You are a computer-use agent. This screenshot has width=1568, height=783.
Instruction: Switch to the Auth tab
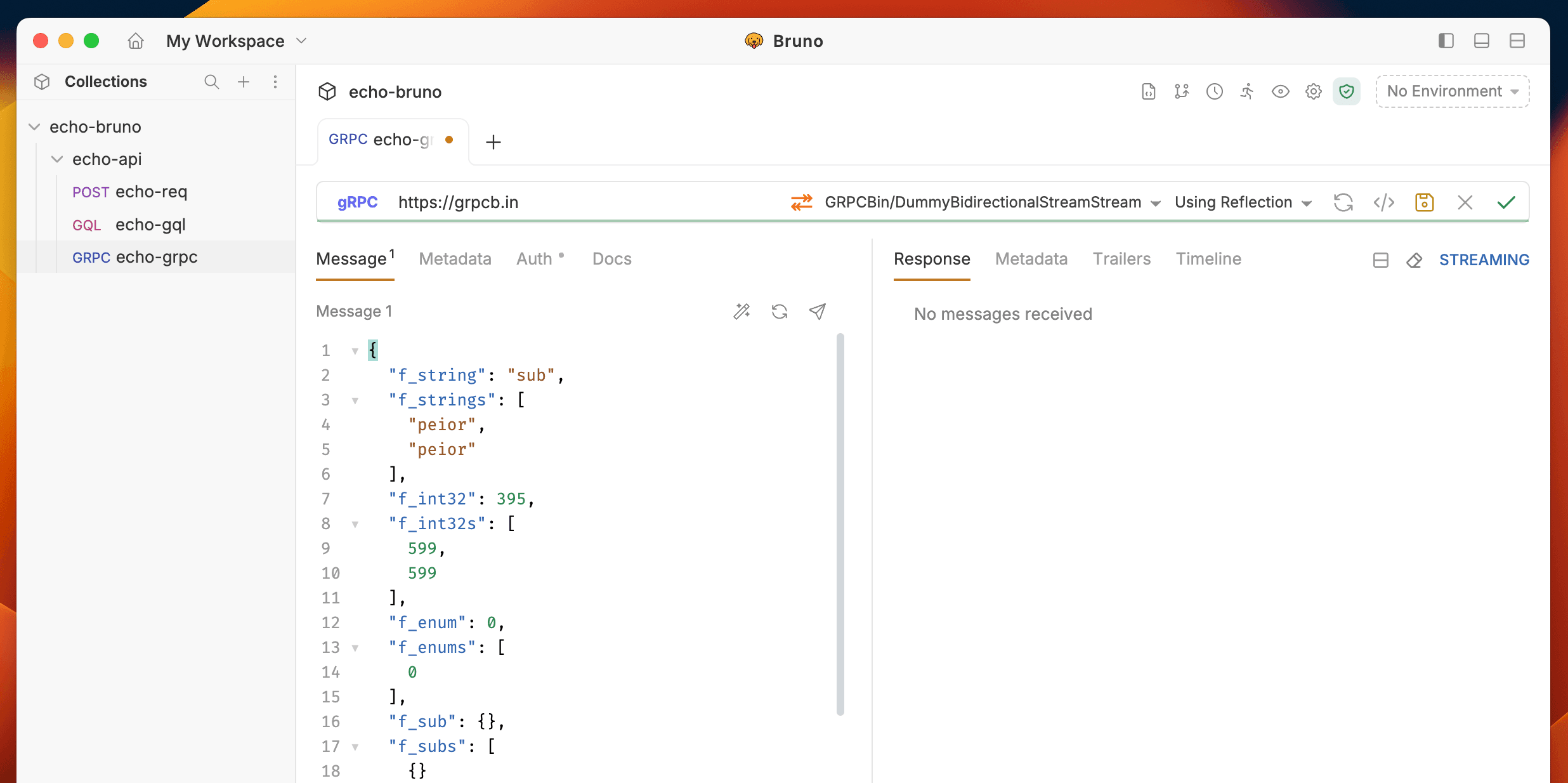click(x=534, y=259)
